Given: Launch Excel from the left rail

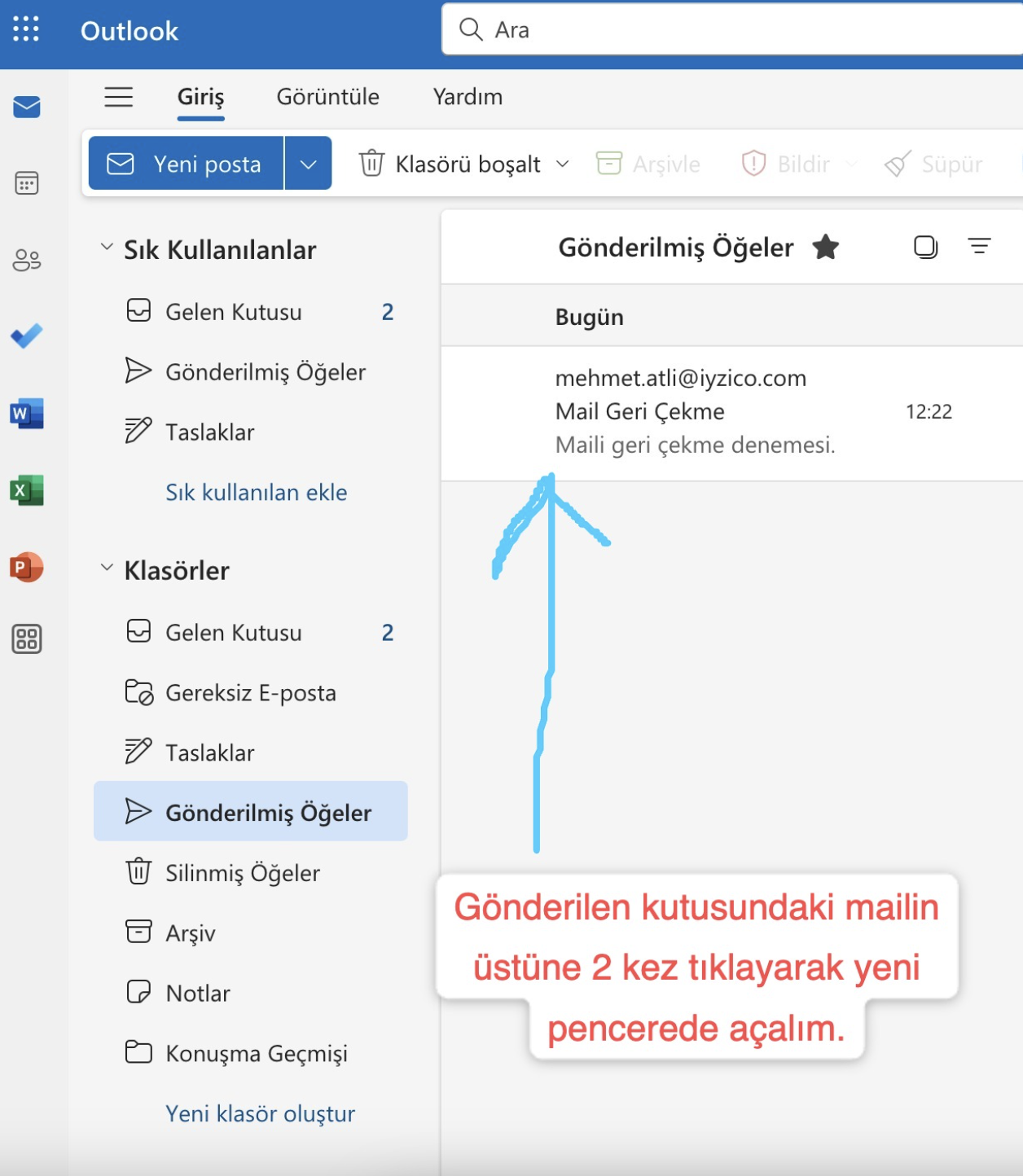Looking at the screenshot, I should tap(27, 490).
